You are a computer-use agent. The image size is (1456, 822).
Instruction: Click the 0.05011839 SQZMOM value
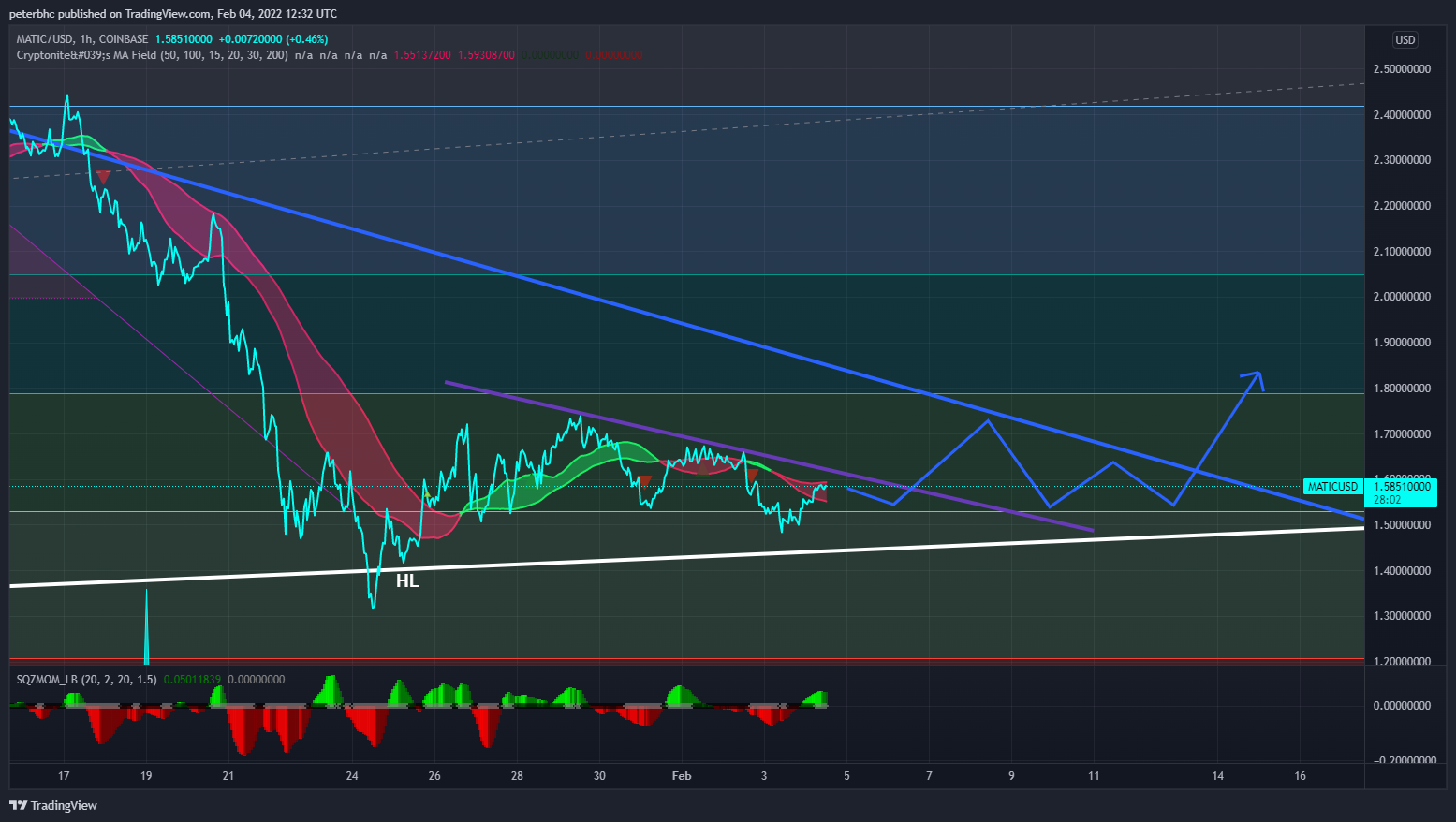point(192,680)
